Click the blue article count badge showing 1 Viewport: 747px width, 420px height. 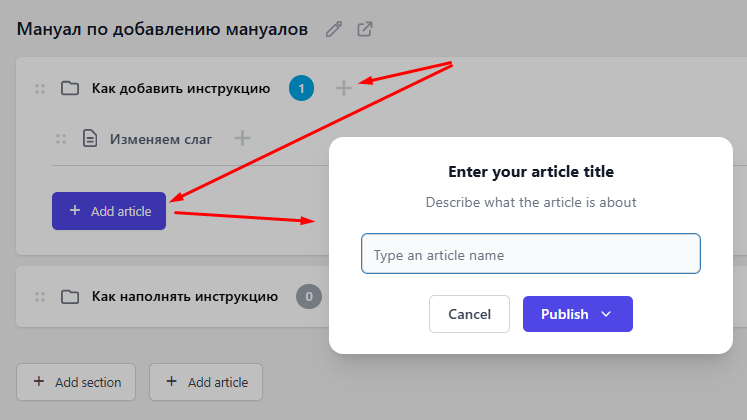[301, 88]
